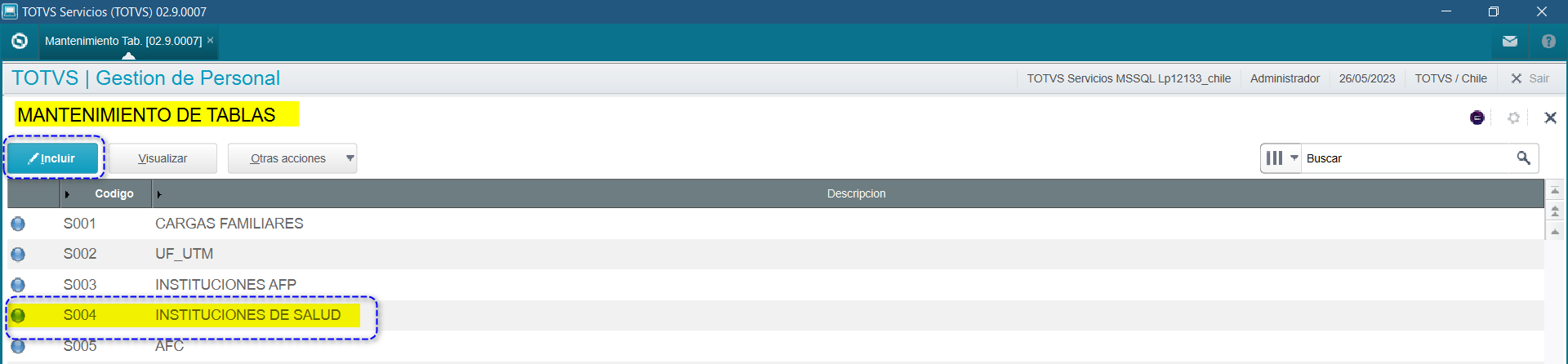Close the Mantenimiento Tab. tab
The height and width of the screenshot is (364, 1568).
pyautogui.click(x=210, y=40)
